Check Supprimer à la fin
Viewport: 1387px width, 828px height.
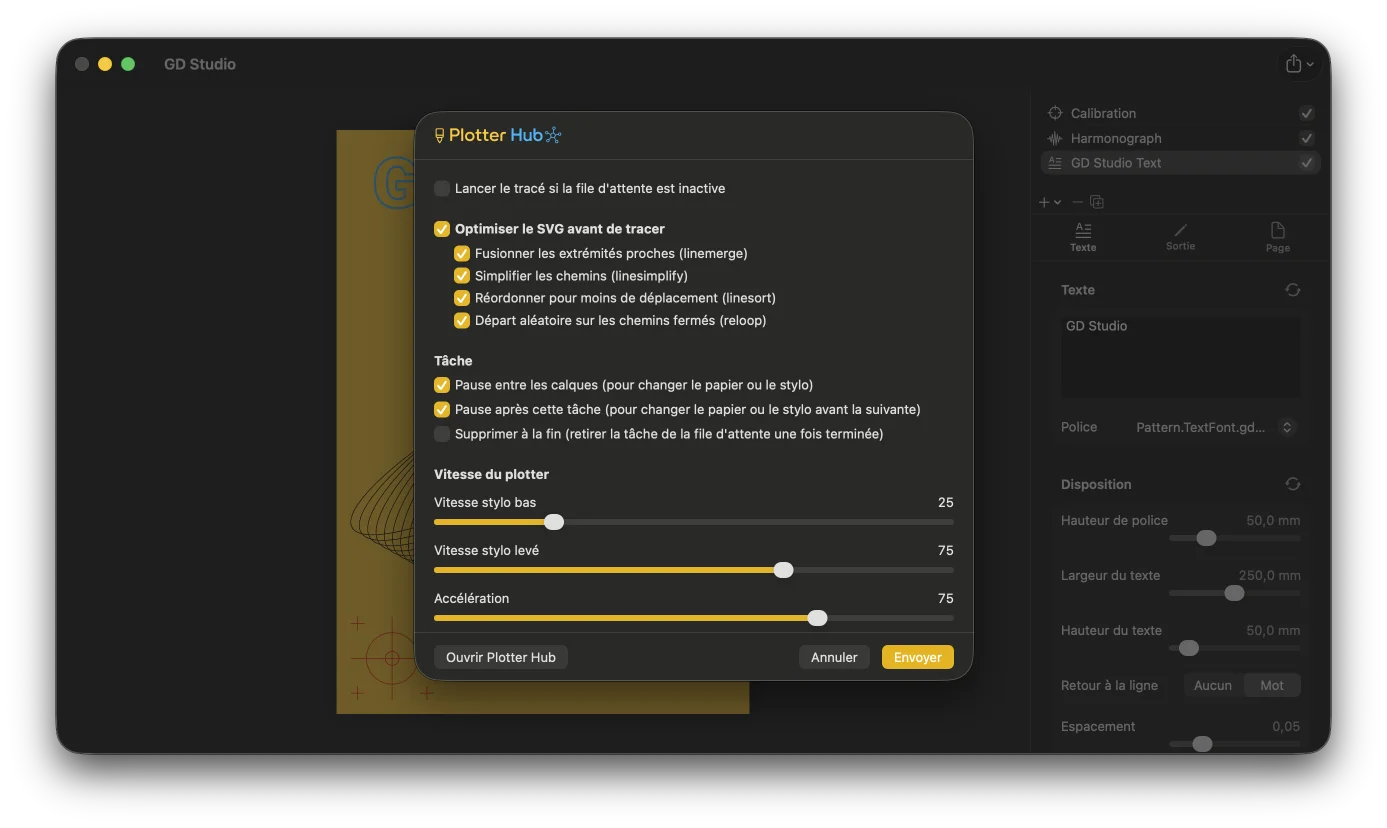tap(442, 434)
